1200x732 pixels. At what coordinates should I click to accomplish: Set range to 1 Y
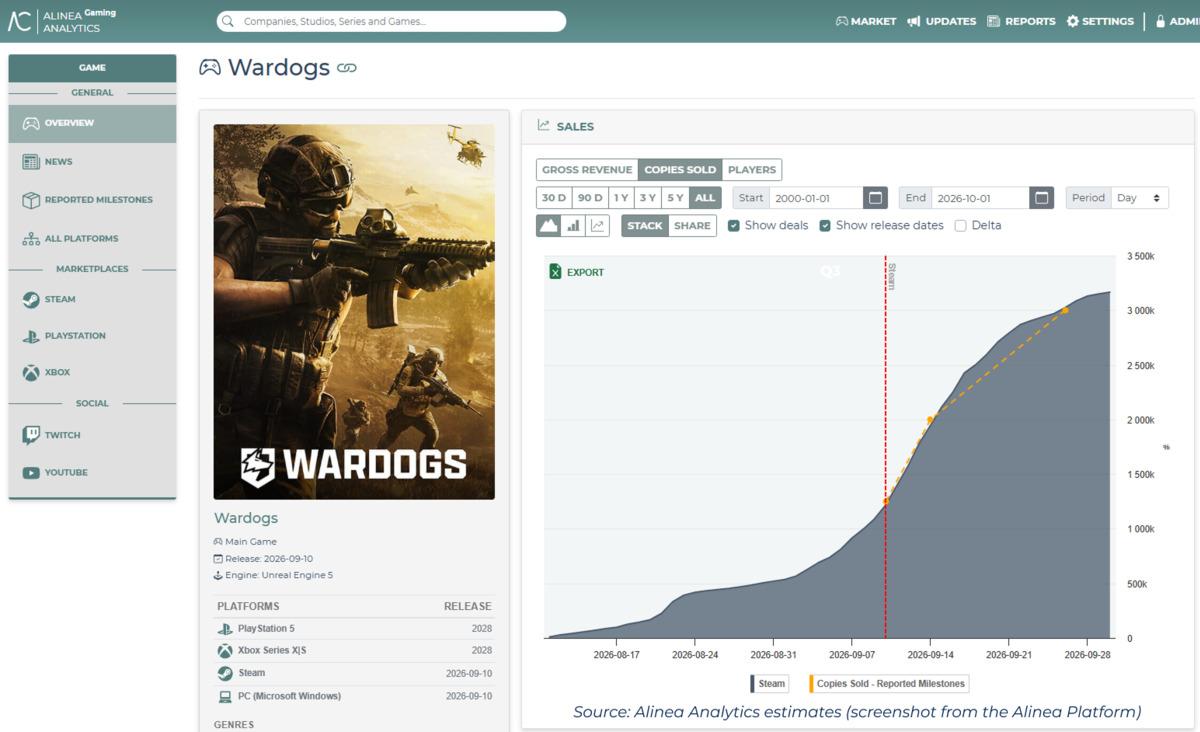(x=621, y=198)
